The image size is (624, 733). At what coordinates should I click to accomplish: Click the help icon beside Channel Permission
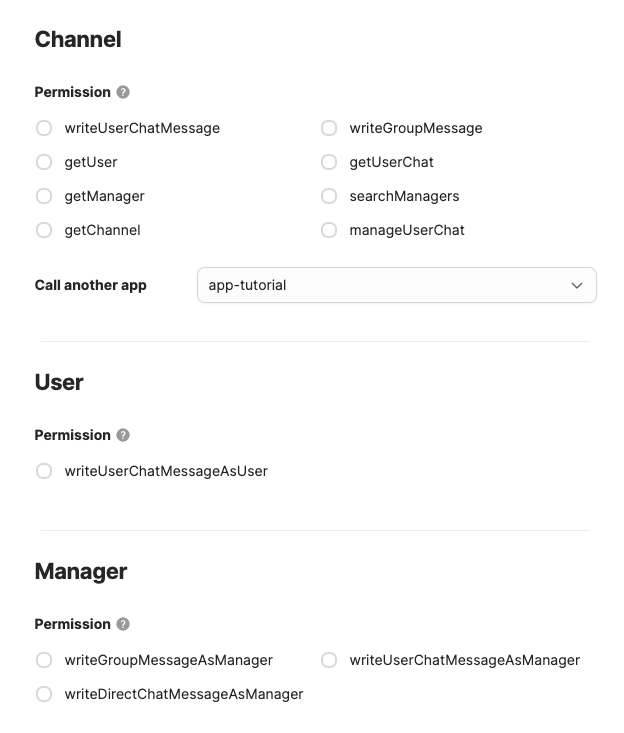[x=123, y=92]
